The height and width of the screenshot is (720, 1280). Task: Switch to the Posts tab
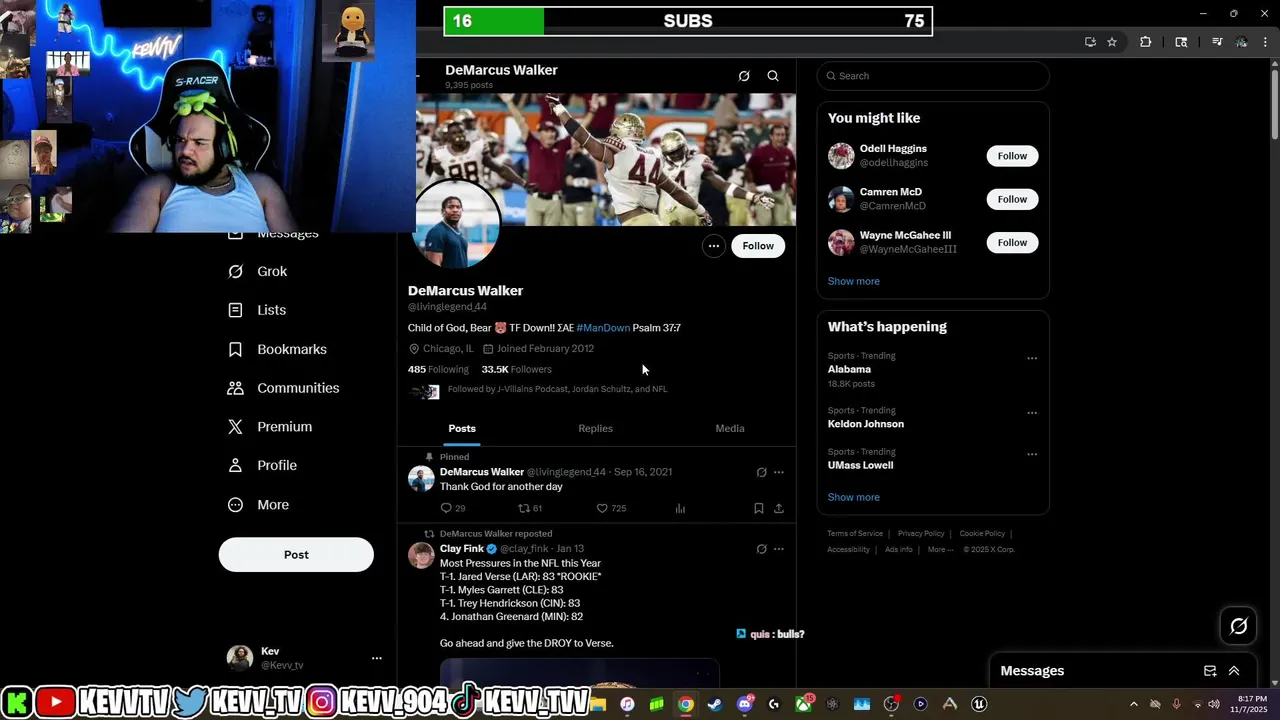462,428
